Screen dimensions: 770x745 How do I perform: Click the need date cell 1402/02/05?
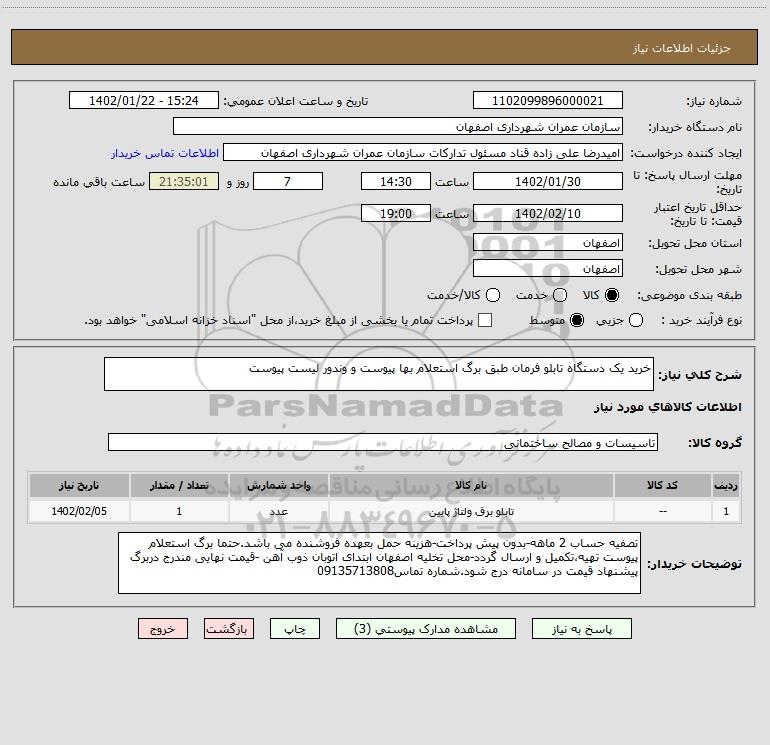pos(79,511)
